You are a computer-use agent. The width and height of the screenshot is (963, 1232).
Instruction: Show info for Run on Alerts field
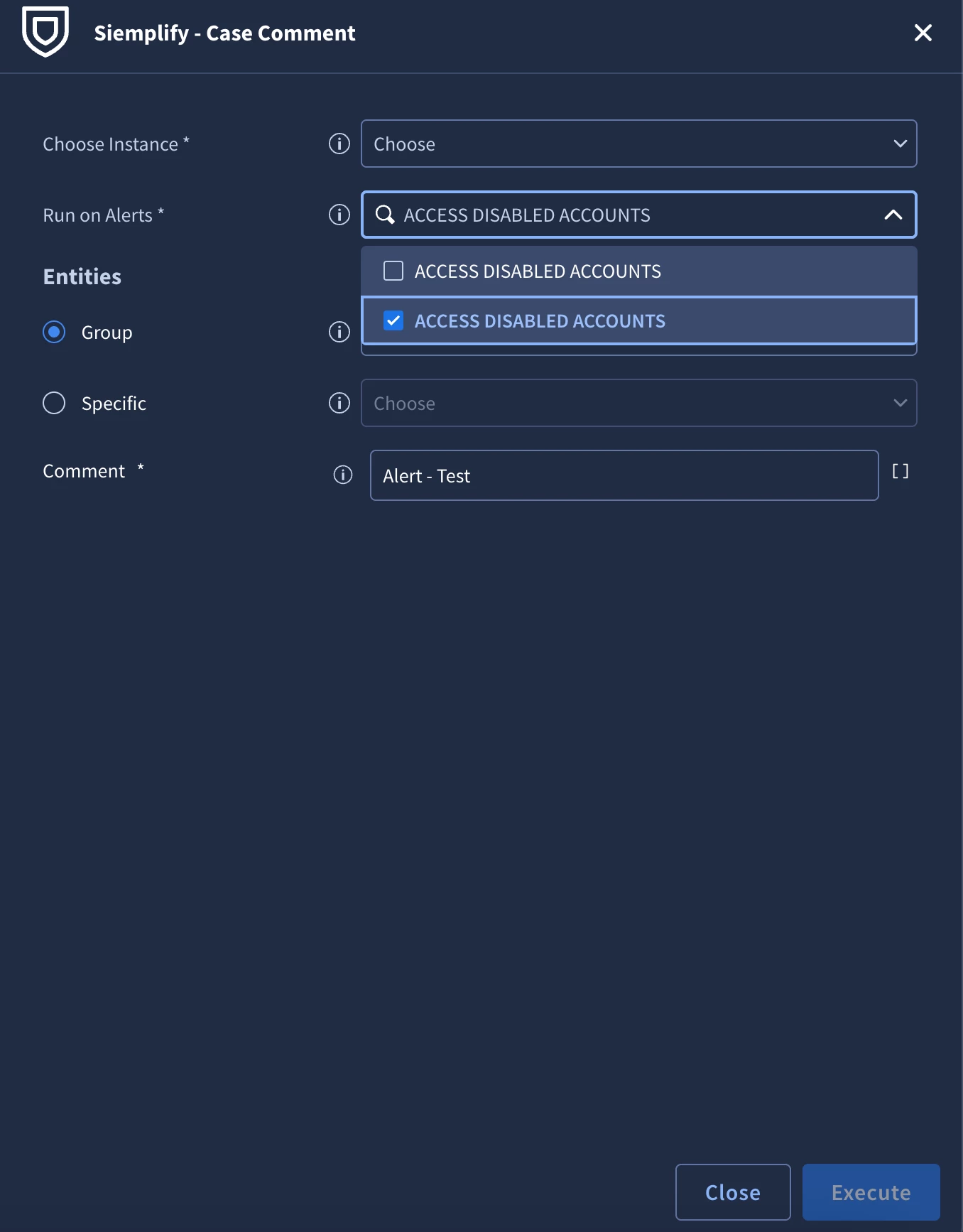point(339,215)
